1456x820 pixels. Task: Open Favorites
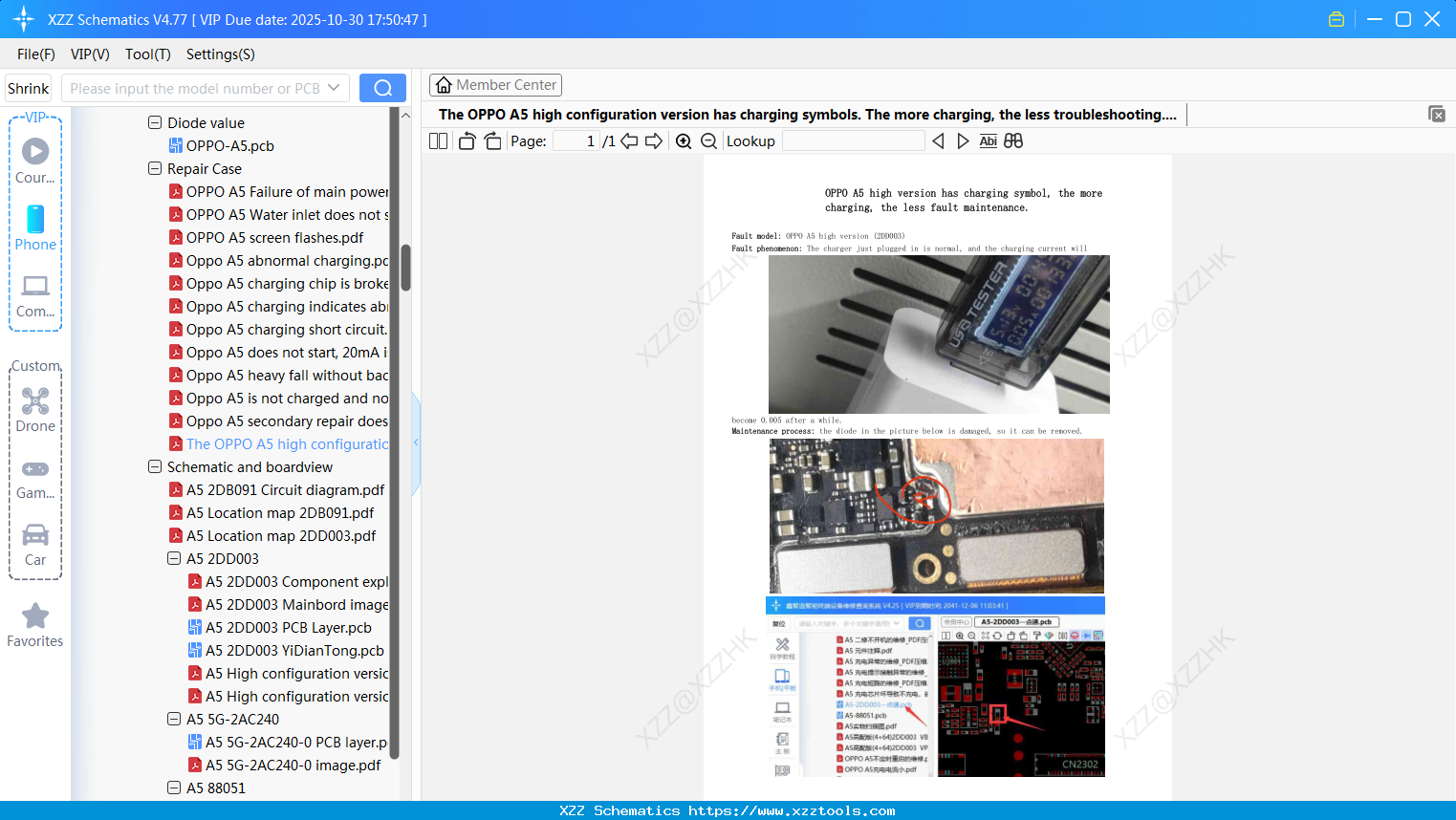(35, 625)
